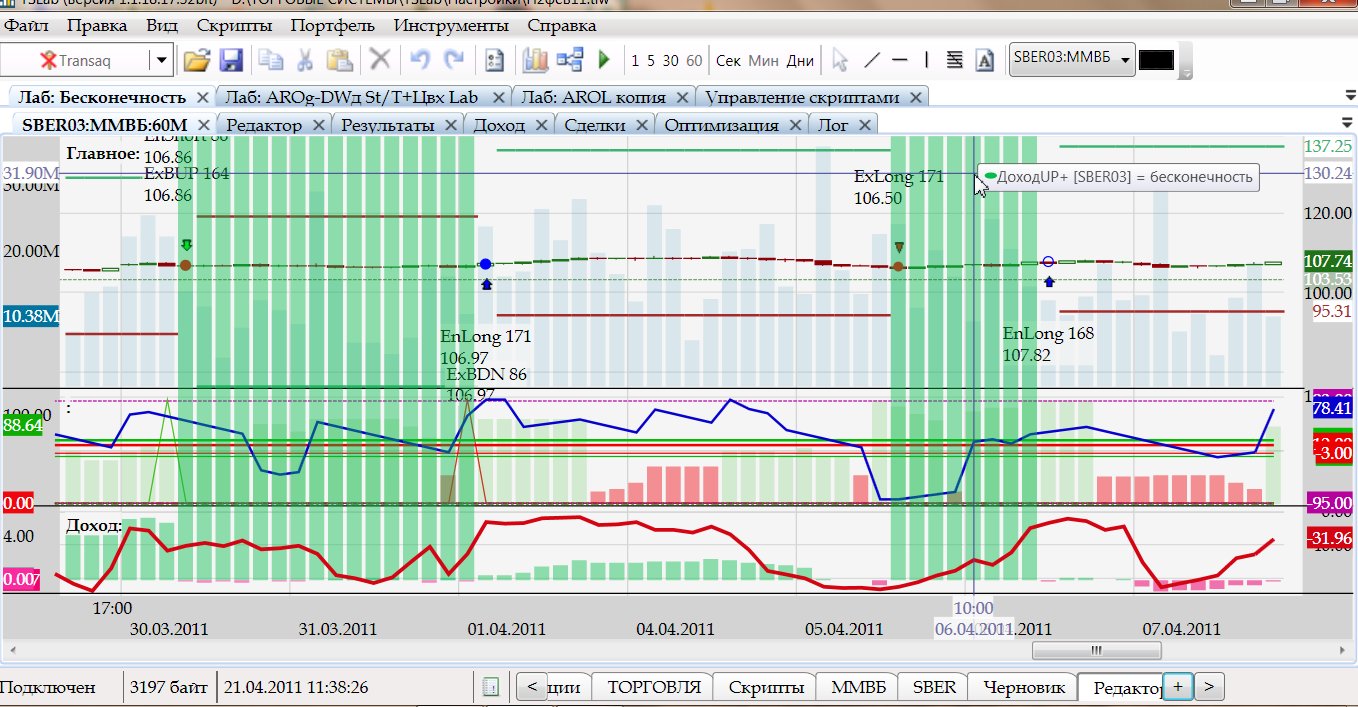Select the horizontal line drawing tool
1358x707 pixels.
[899, 60]
